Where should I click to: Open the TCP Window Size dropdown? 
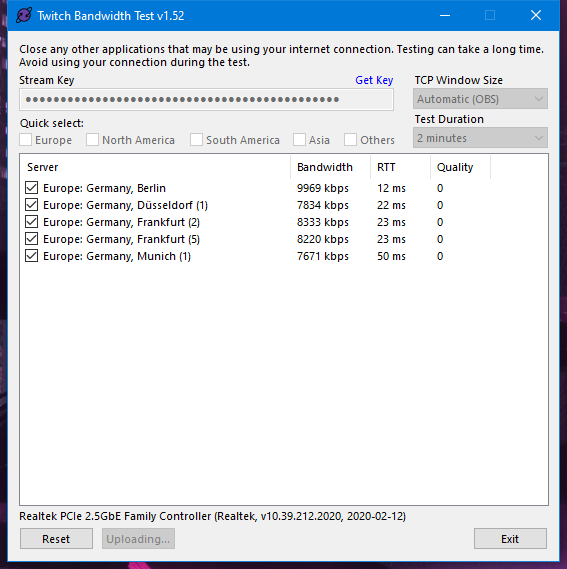pos(480,99)
